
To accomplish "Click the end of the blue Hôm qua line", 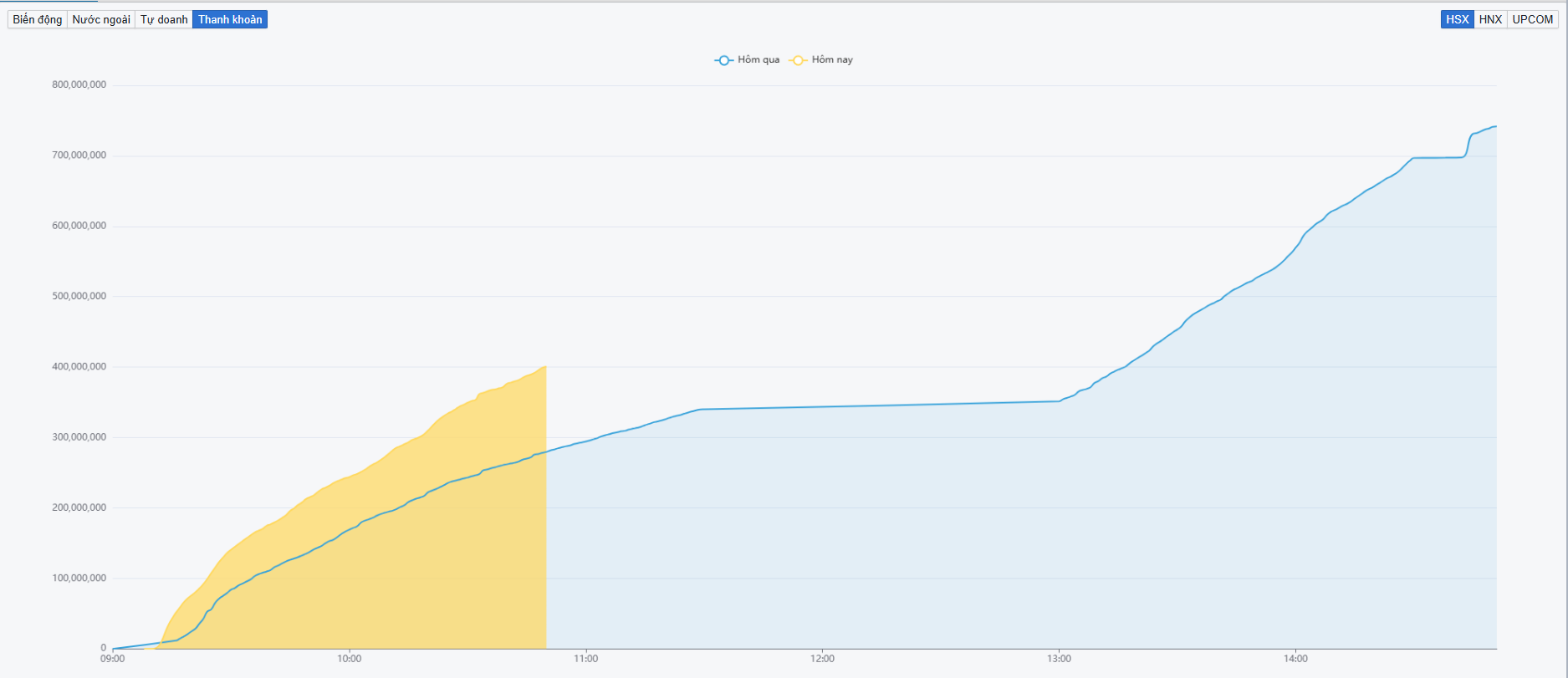I will point(1494,127).
